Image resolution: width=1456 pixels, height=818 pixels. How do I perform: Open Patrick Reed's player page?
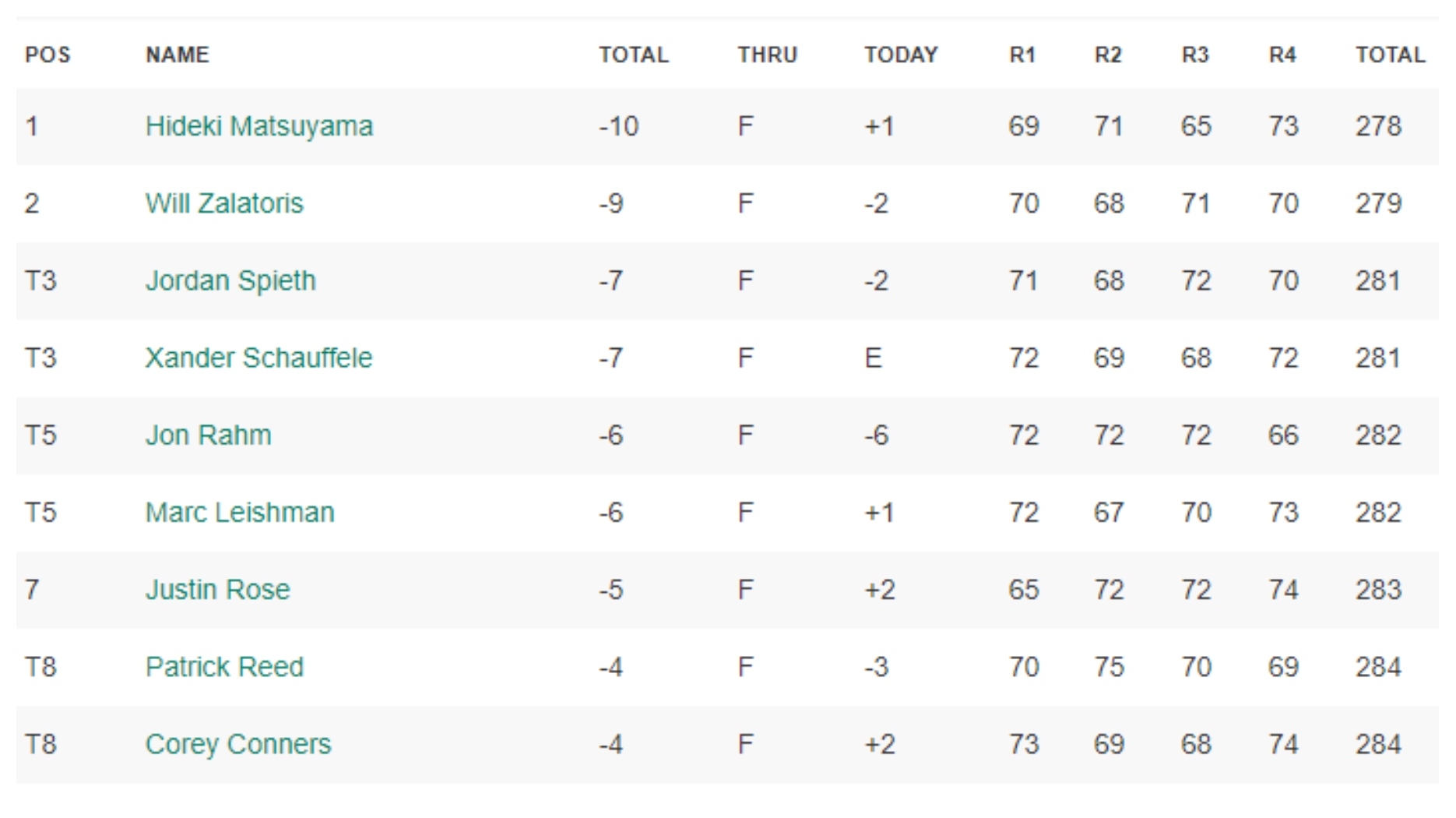[224, 667]
